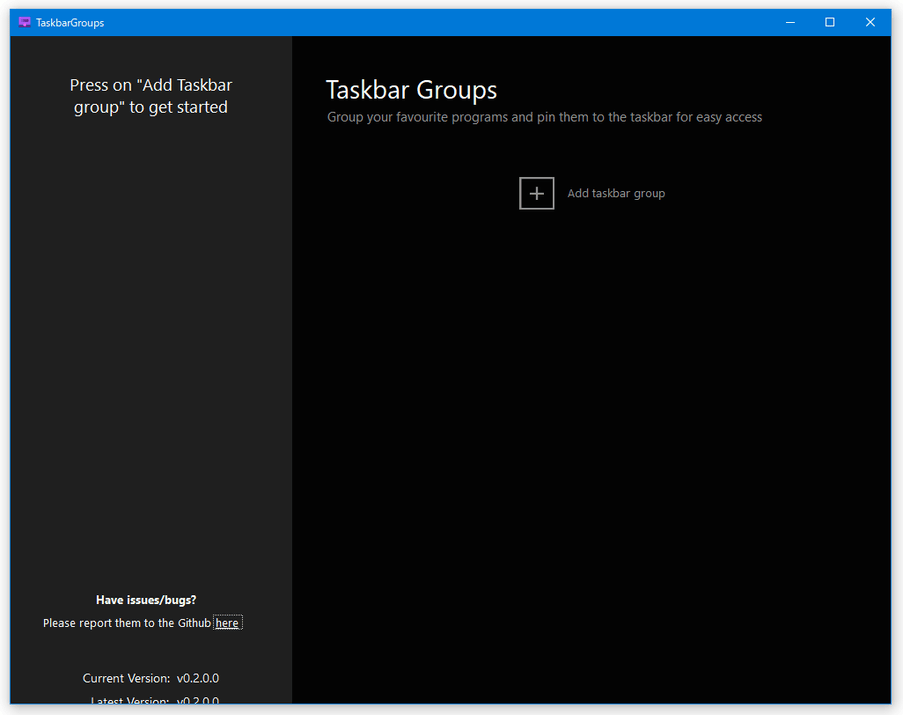The width and height of the screenshot is (903, 715).
Task: Open the Github "here" link
Action: click(227, 623)
